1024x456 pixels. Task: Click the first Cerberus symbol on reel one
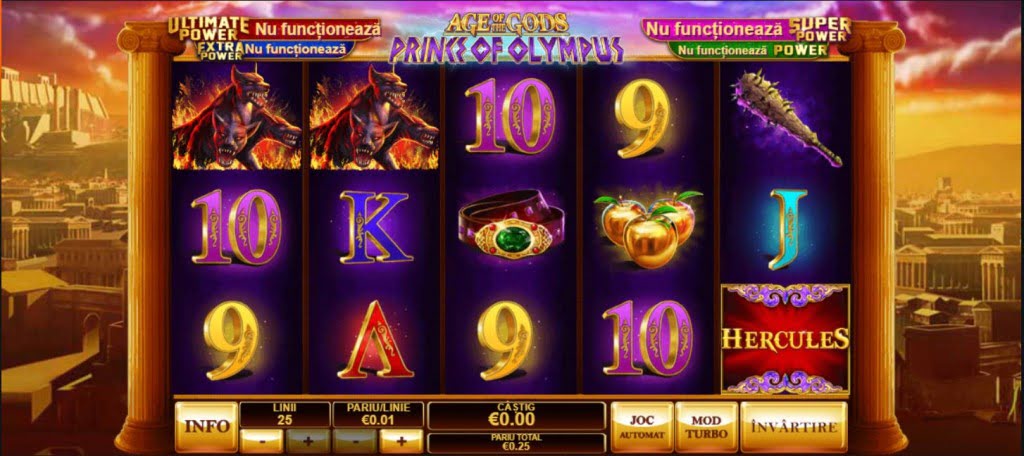[236, 117]
